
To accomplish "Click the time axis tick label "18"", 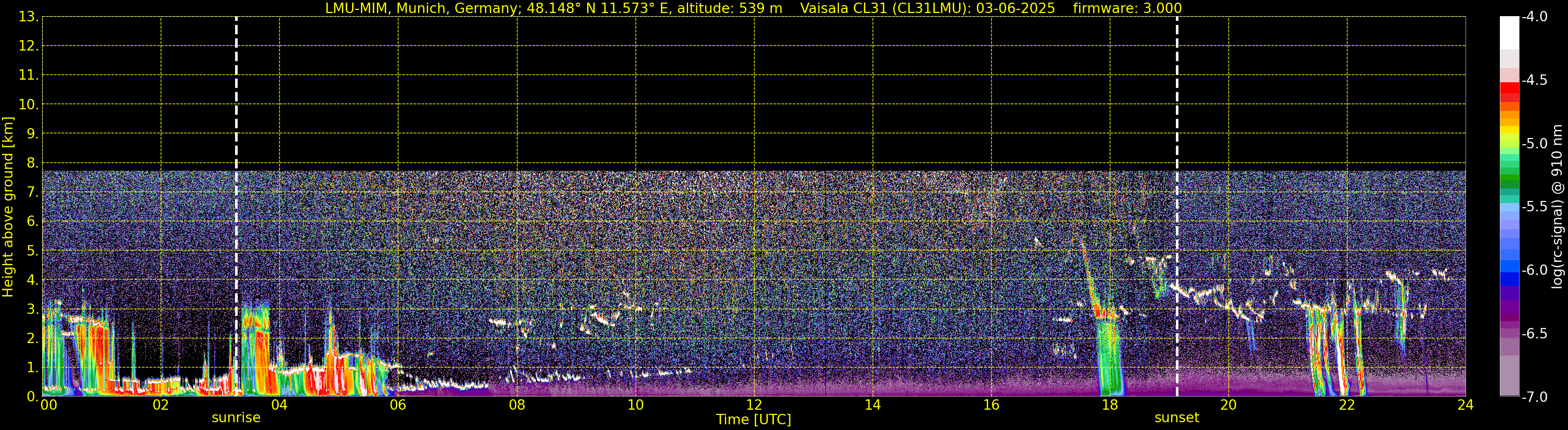I will coord(1110,405).
